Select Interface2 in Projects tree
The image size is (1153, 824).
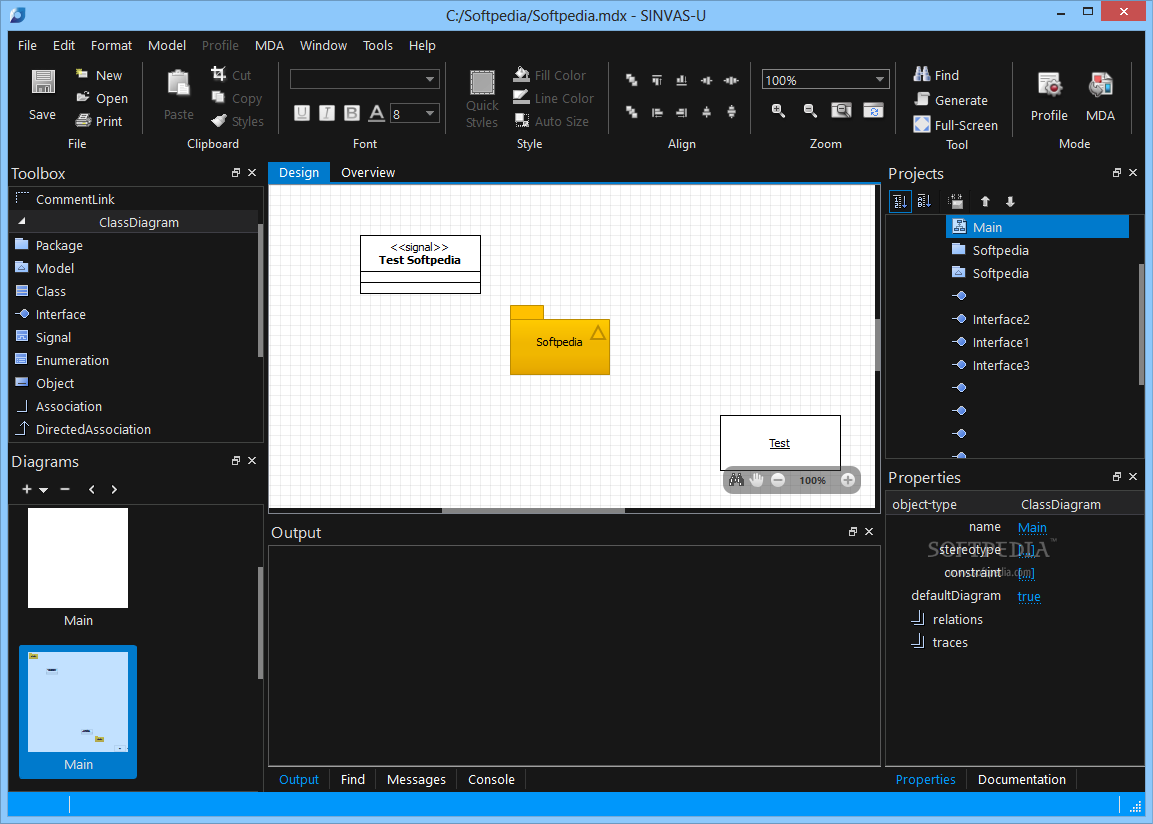pos(1001,319)
